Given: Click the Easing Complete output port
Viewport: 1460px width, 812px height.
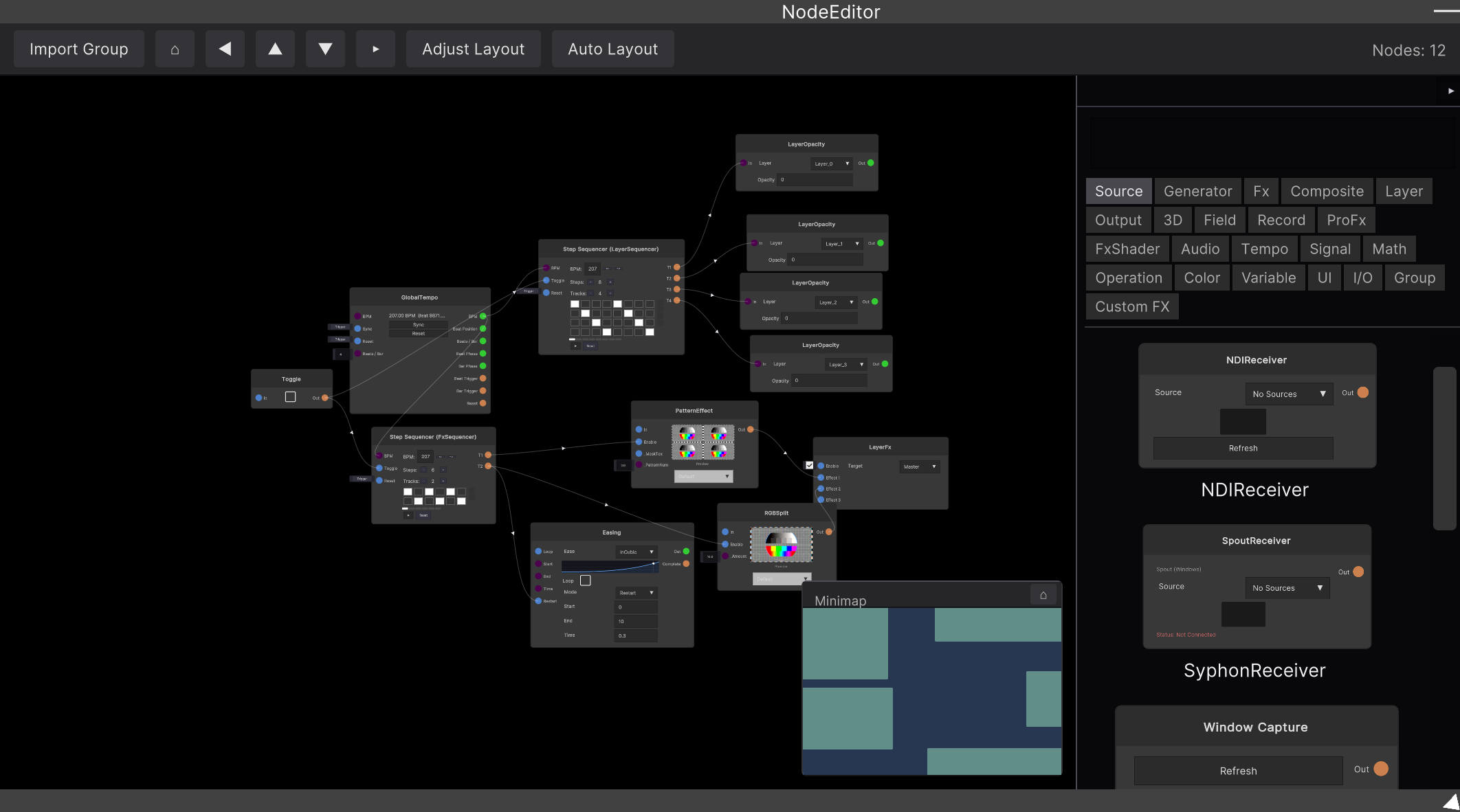Looking at the screenshot, I should 686,564.
